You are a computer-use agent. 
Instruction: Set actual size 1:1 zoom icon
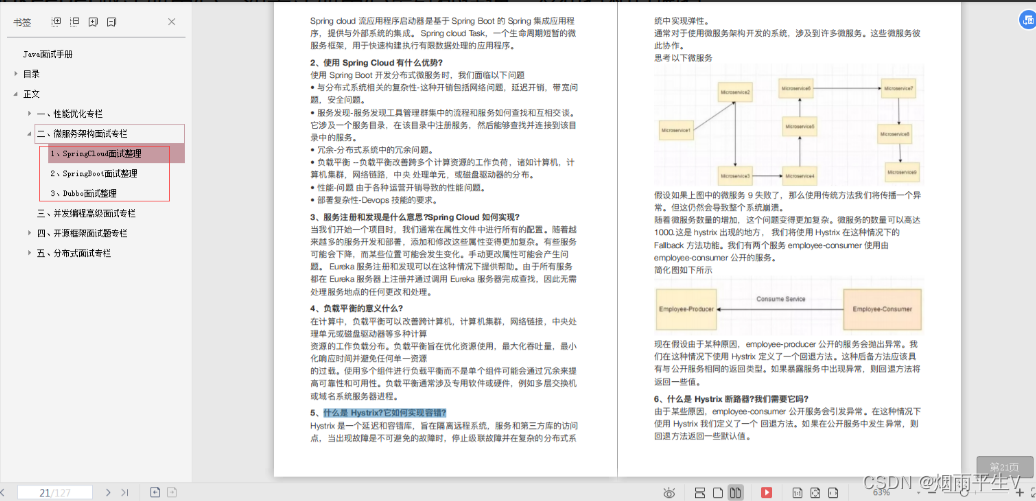(797, 492)
